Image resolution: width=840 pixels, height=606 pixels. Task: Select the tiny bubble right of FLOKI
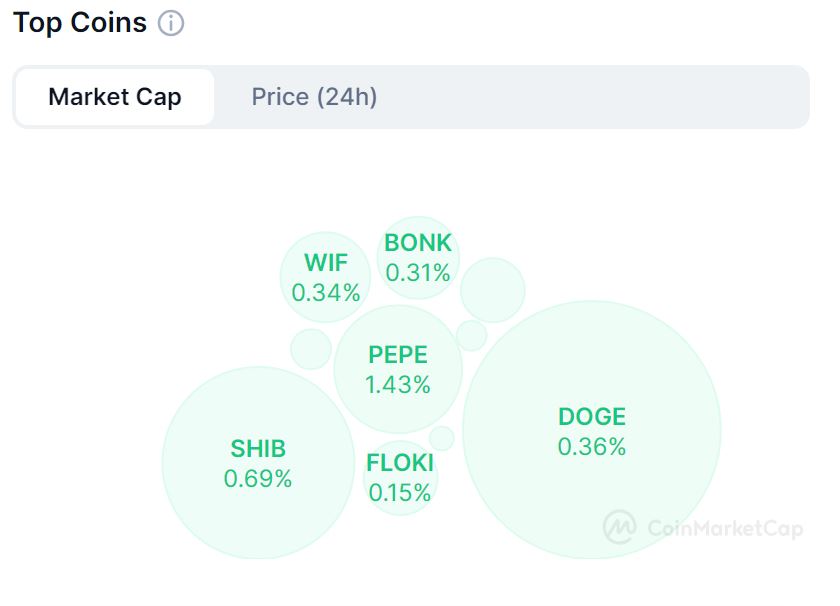coord(442,438)
